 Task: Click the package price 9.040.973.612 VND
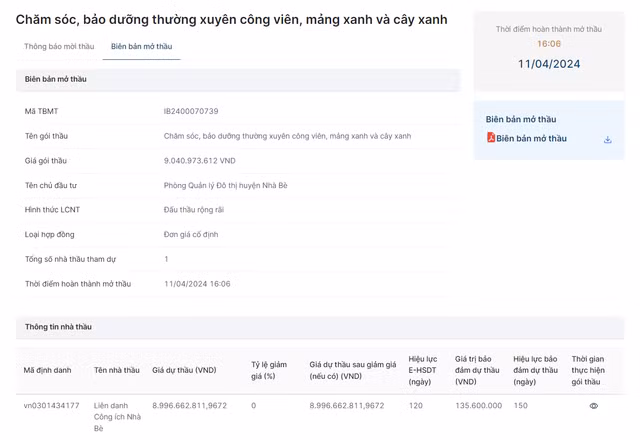(199, 160)
